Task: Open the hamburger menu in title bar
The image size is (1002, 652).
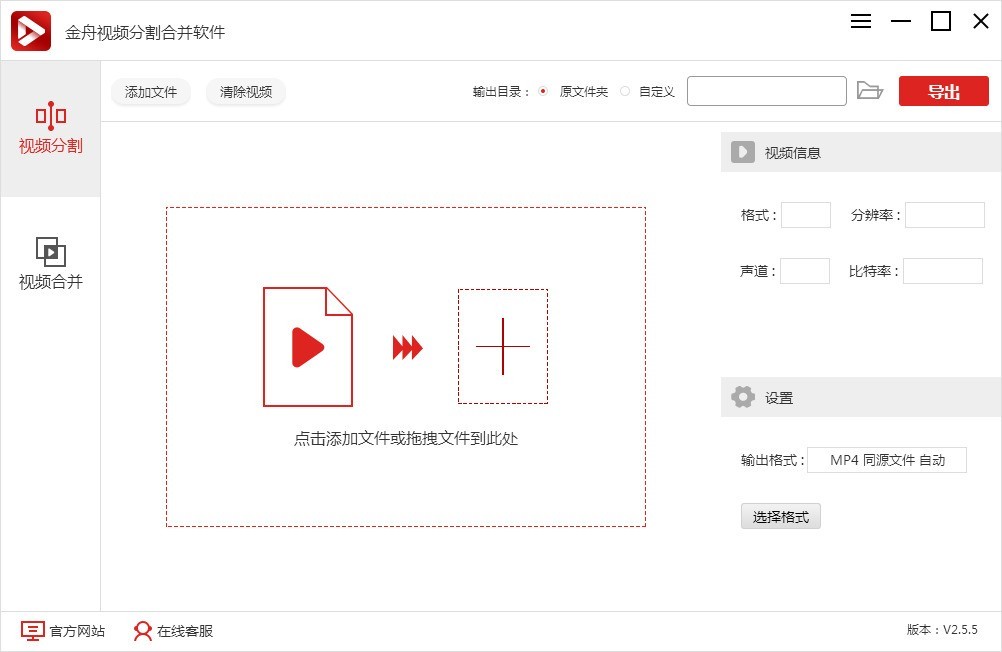Action: (860, 20)
